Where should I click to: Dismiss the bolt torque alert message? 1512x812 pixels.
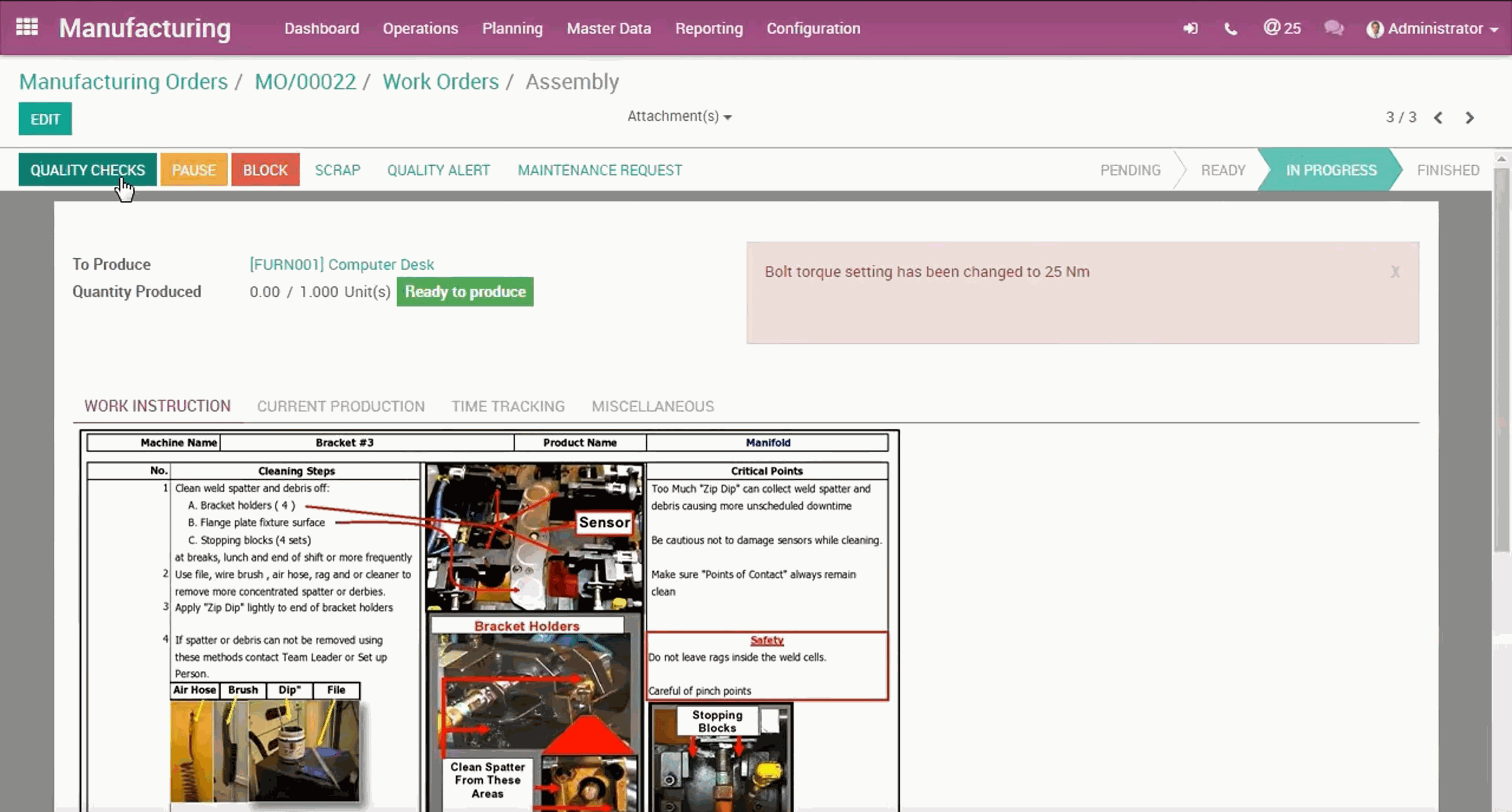tap(1395, 272)
